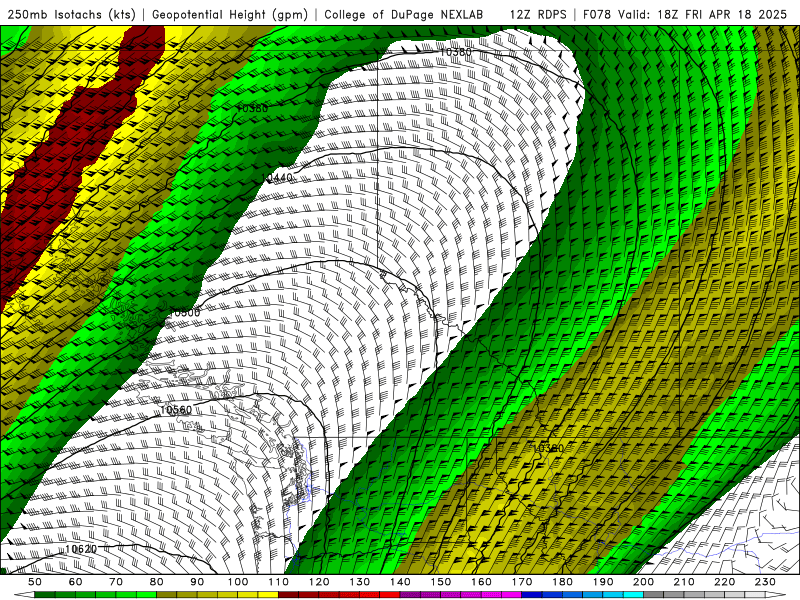Click the 230 value on the color scale
The width and height of the screenshot is (800, 600).
765,582
